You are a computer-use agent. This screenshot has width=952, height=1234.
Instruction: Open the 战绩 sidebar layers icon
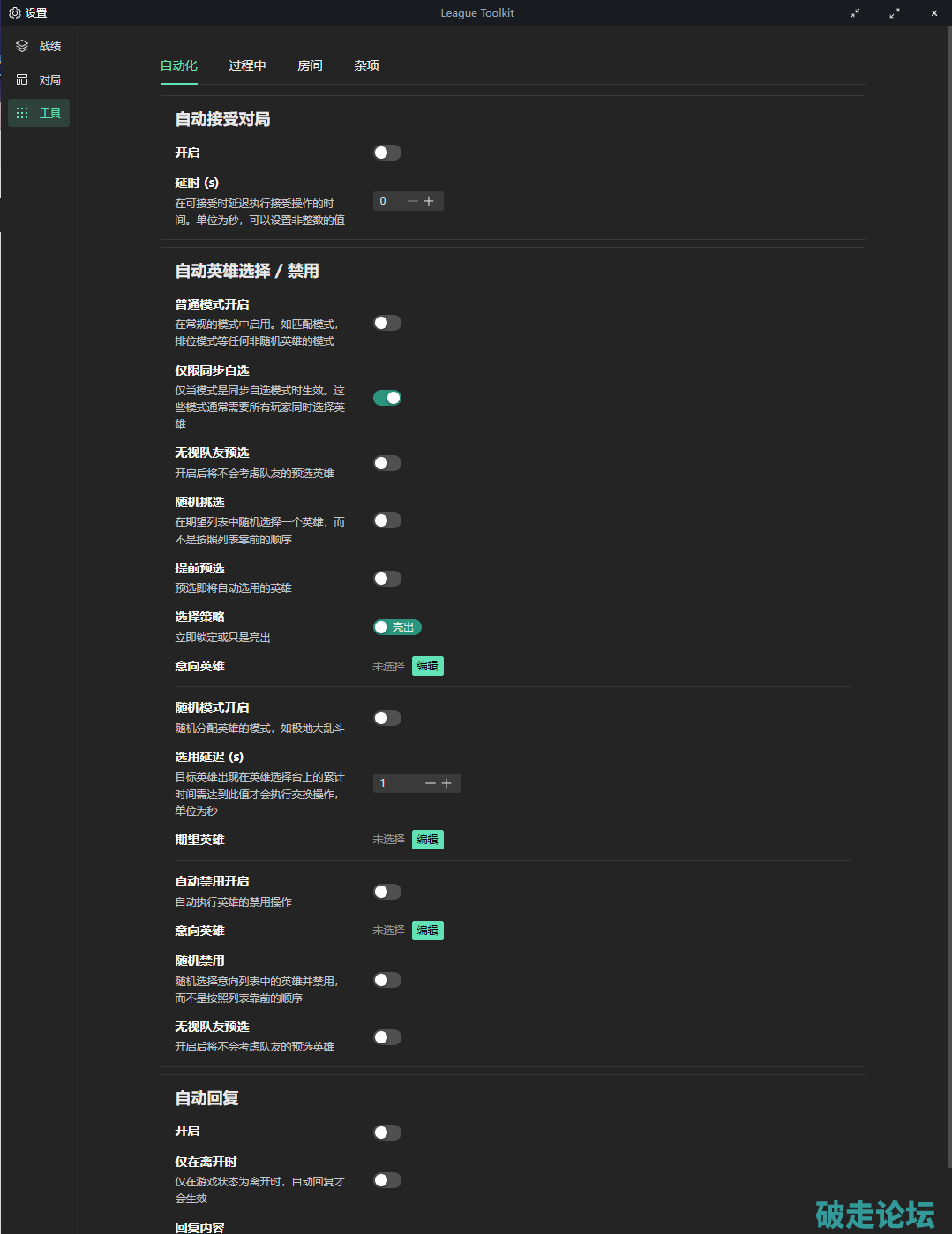pyautogui.click(x=22, y=46)
